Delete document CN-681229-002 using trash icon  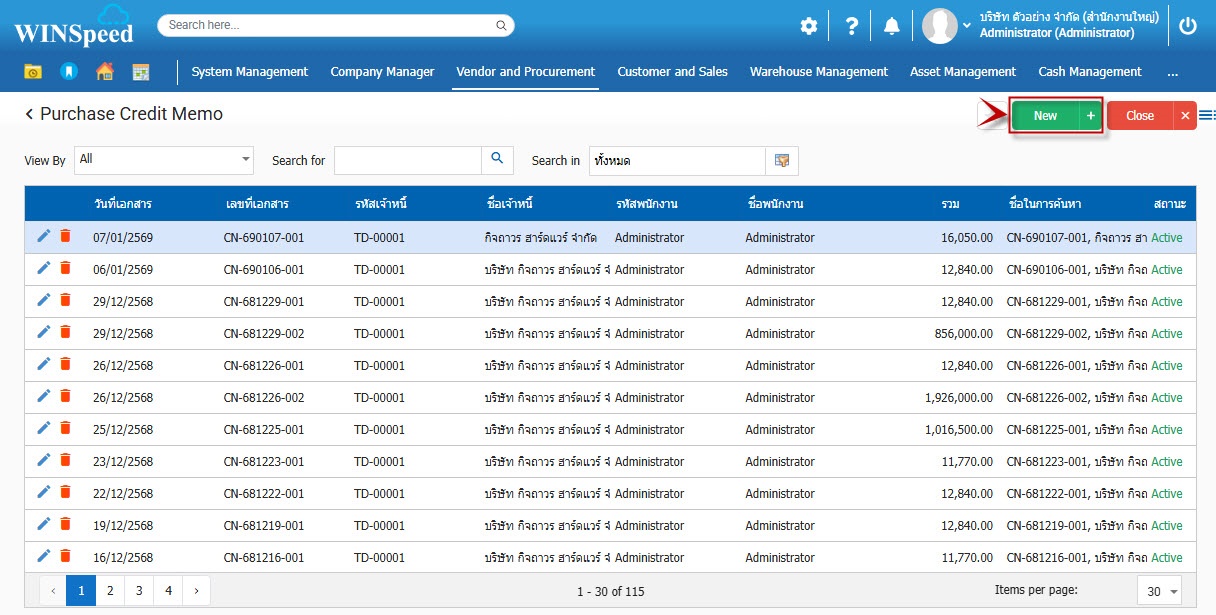[x=65, y=332]
